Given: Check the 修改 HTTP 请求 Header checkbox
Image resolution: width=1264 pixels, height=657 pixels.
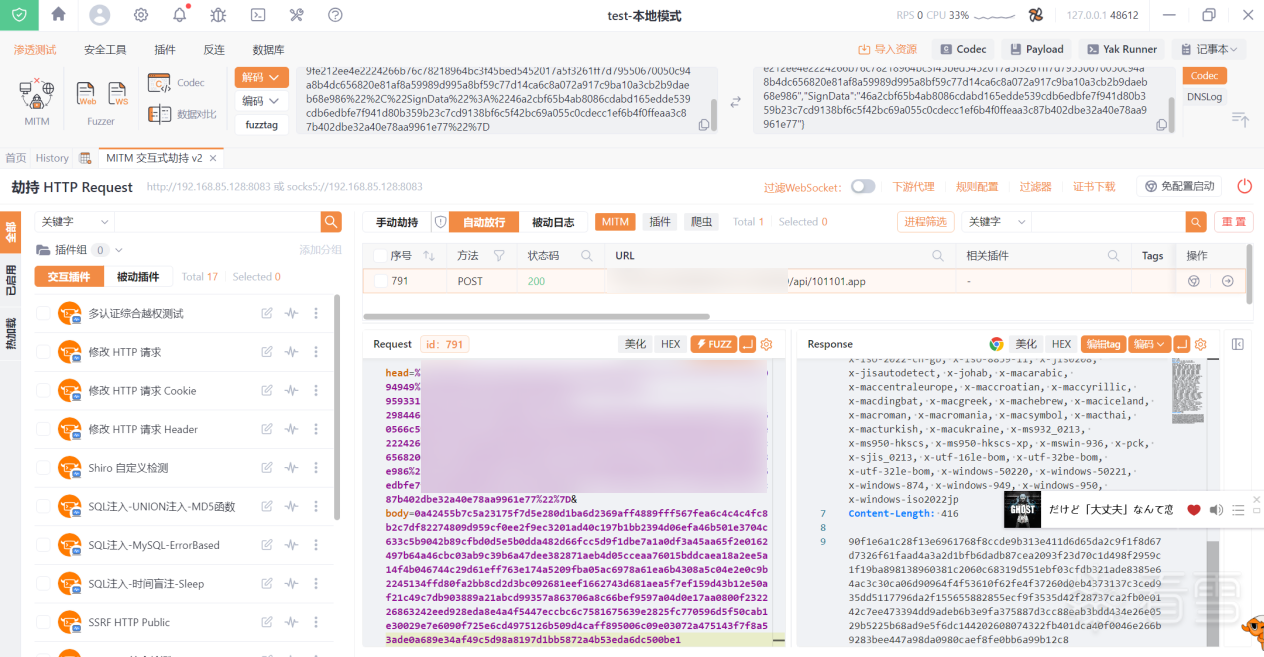Looking at the screenshot, I should coord(42,429).
